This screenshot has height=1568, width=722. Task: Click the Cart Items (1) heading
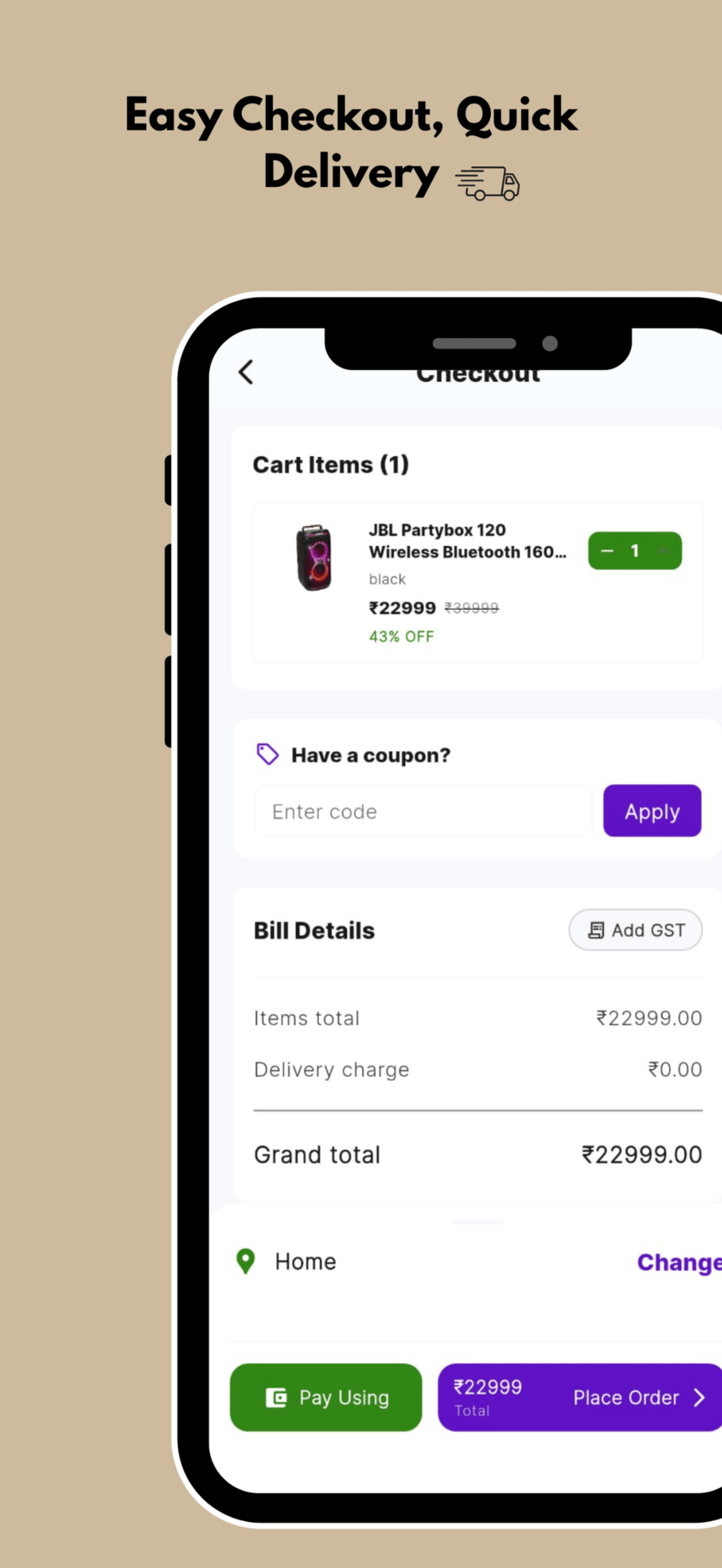[331, 465]
